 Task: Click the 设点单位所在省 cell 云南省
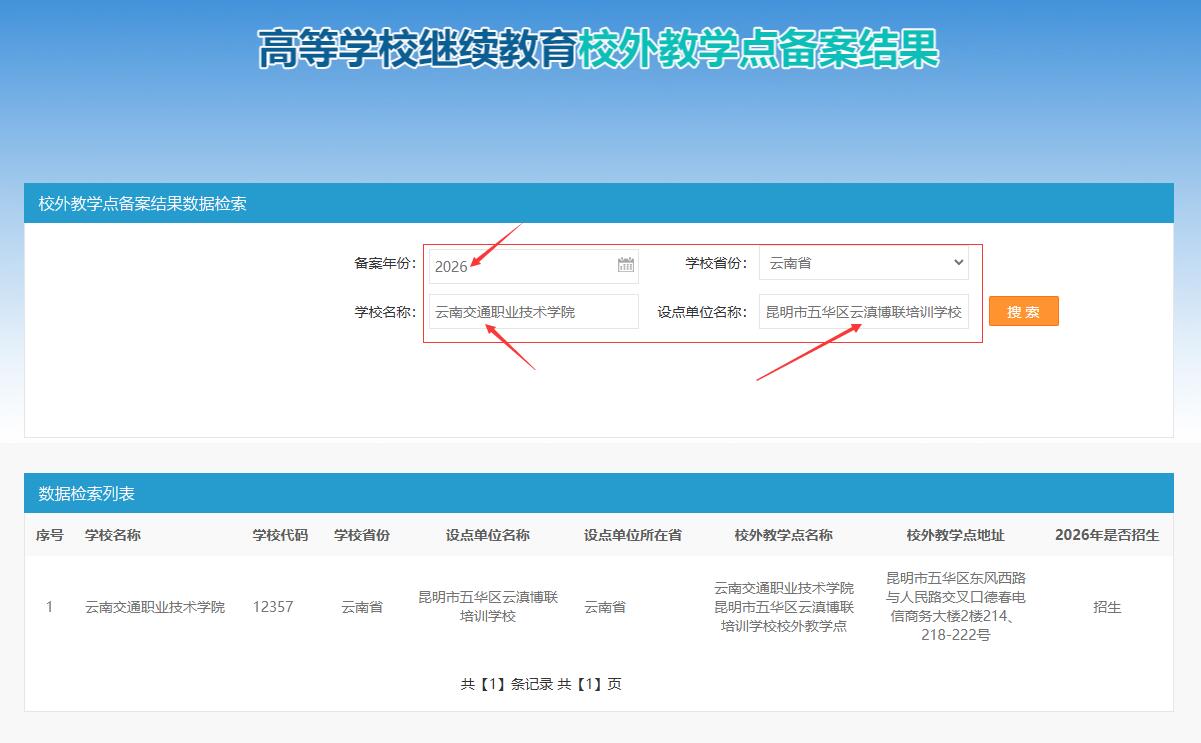pos(605,607)
